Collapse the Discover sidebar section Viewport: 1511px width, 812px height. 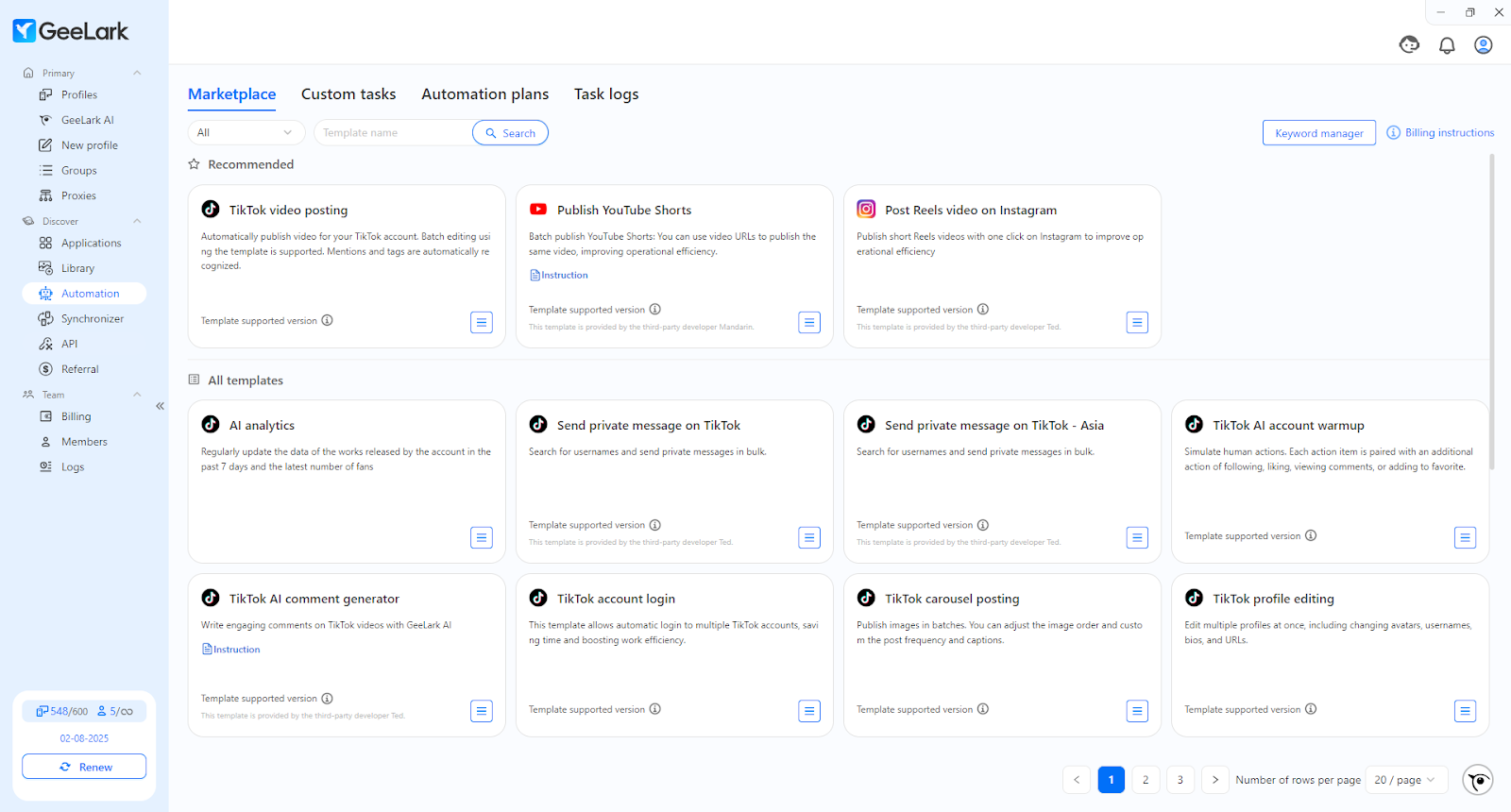[137, 221]
